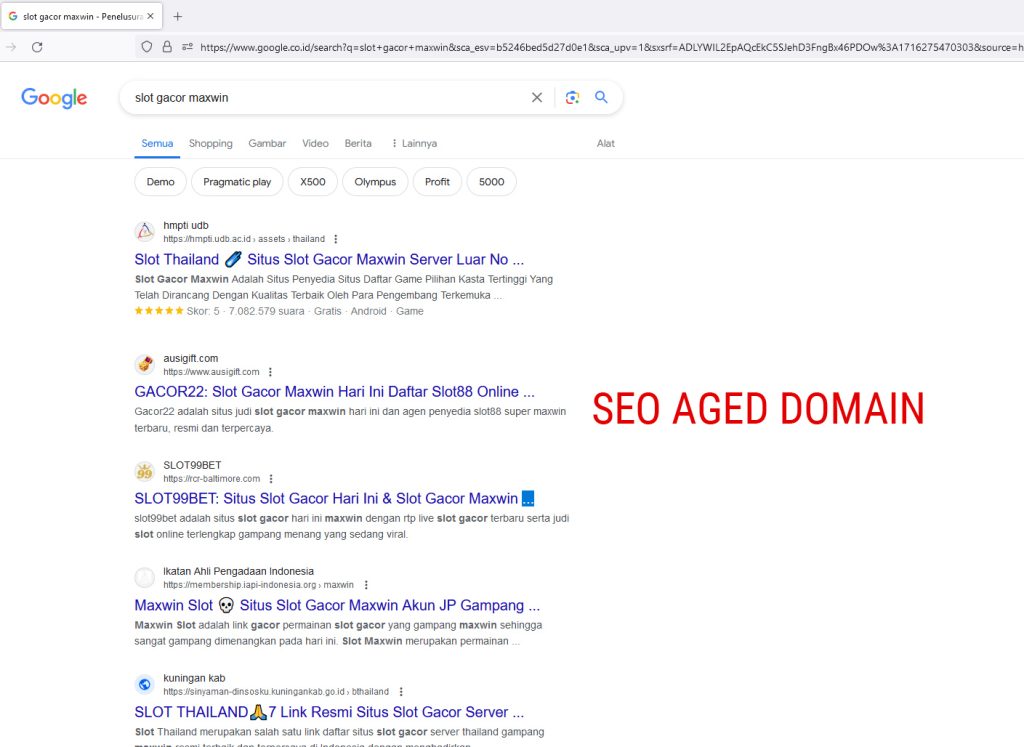Click ausigift.com site favicon

point(145,364)
